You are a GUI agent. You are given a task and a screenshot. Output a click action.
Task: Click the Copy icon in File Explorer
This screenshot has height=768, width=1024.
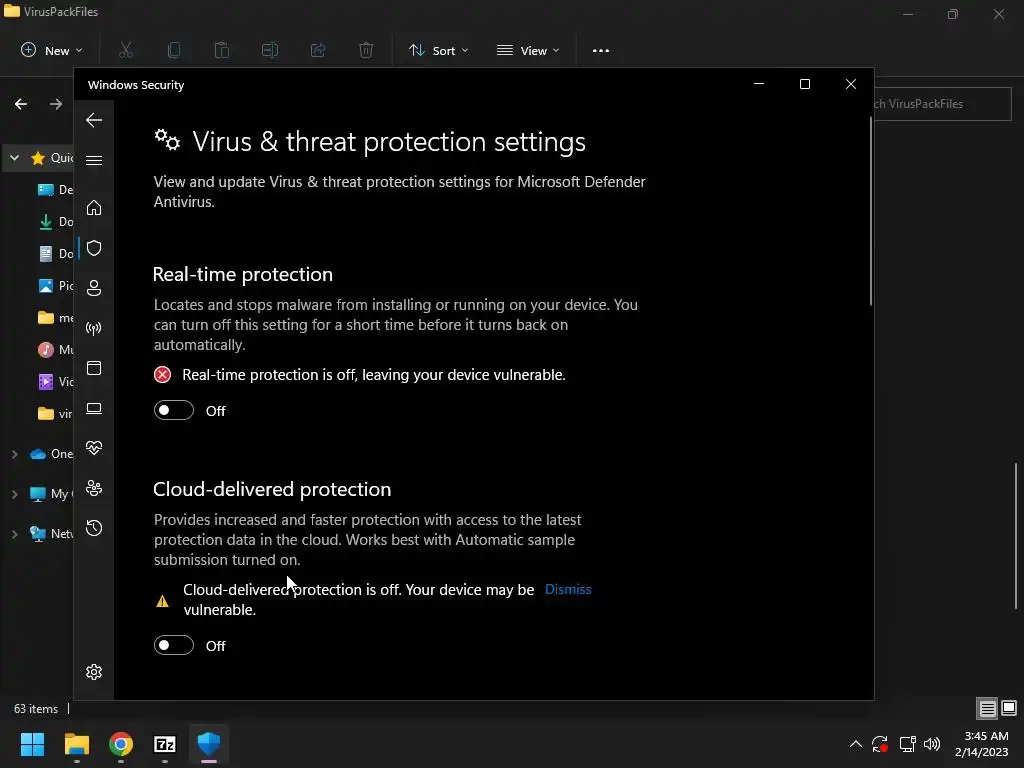point(174,50)
